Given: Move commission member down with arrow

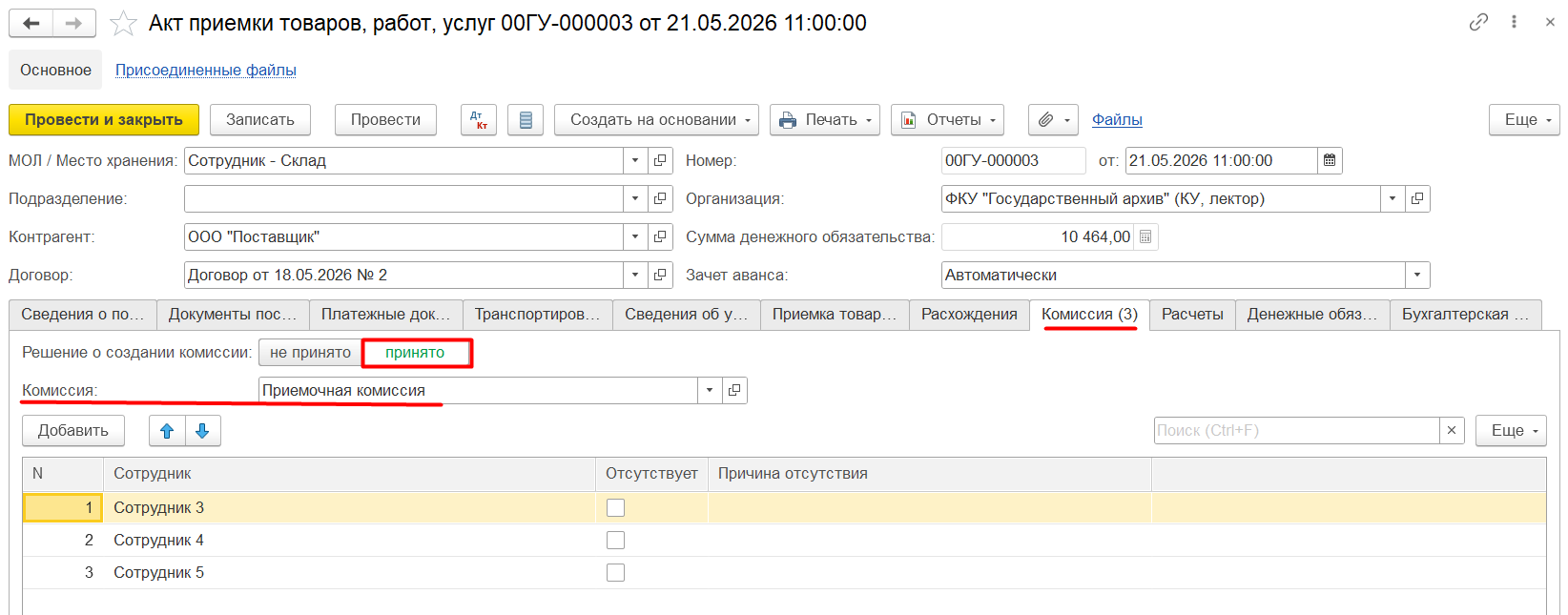Looking at the screenshot, I should coord(202,431).
